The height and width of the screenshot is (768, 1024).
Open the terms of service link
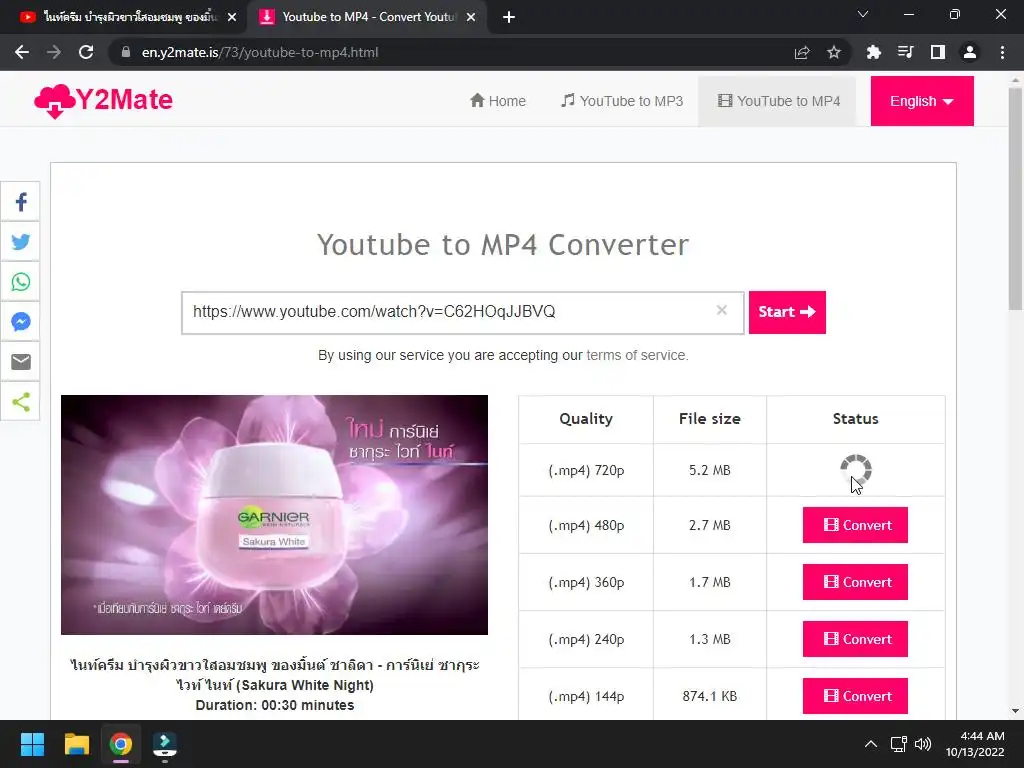click(x=637, y=355)
